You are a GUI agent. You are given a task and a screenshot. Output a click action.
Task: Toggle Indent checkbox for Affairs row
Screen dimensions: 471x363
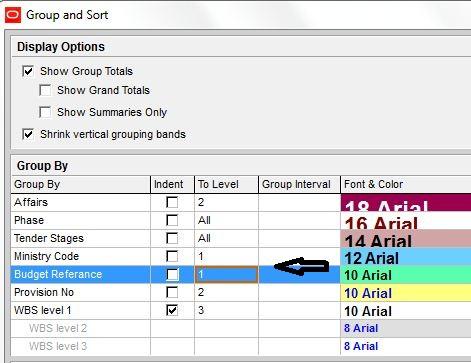pos(172,202)
